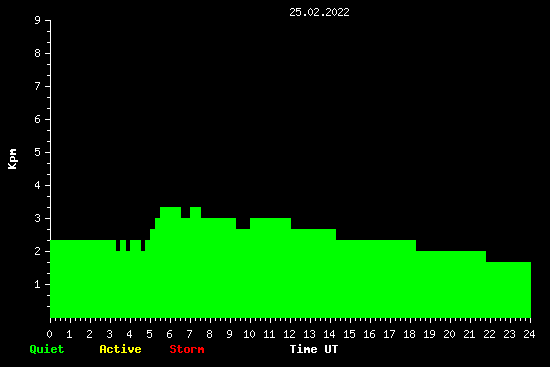Click the date title 25.02.2022
This screenshot has width=550, height=367.
[x=319, y=12]
